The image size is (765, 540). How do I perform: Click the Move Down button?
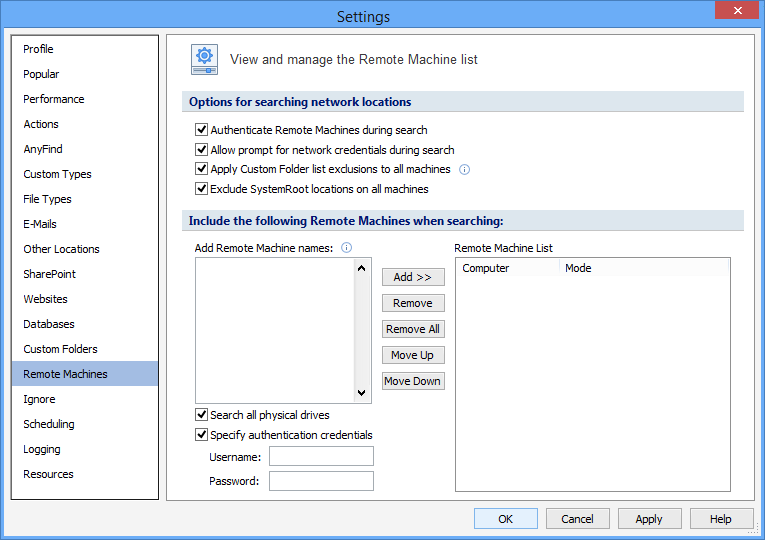[x=413, y=381]
